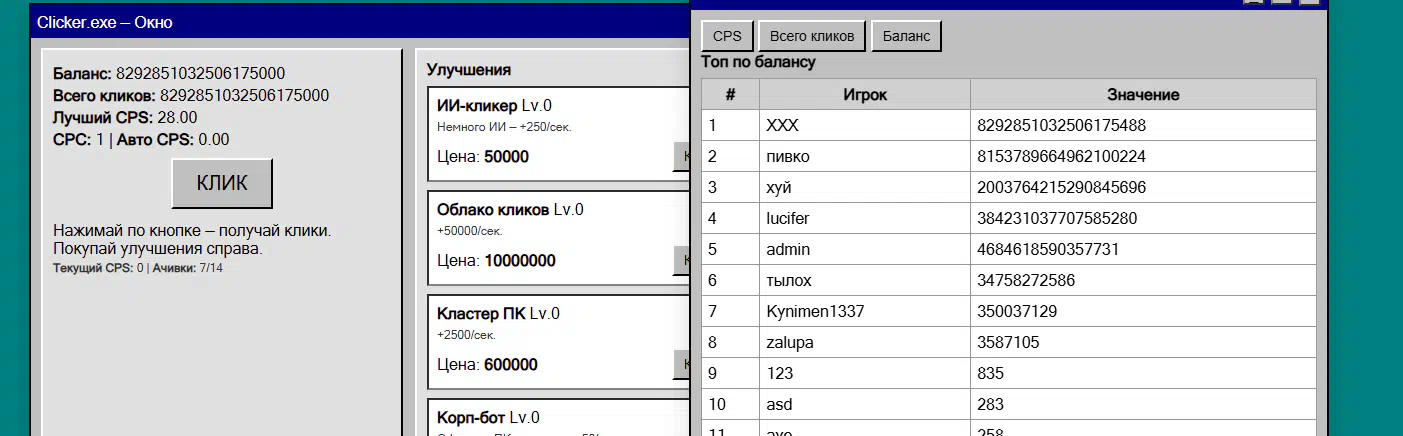Click player lucifer in the table
Screen dimensions: 1403x436
[x=788, y=218]
